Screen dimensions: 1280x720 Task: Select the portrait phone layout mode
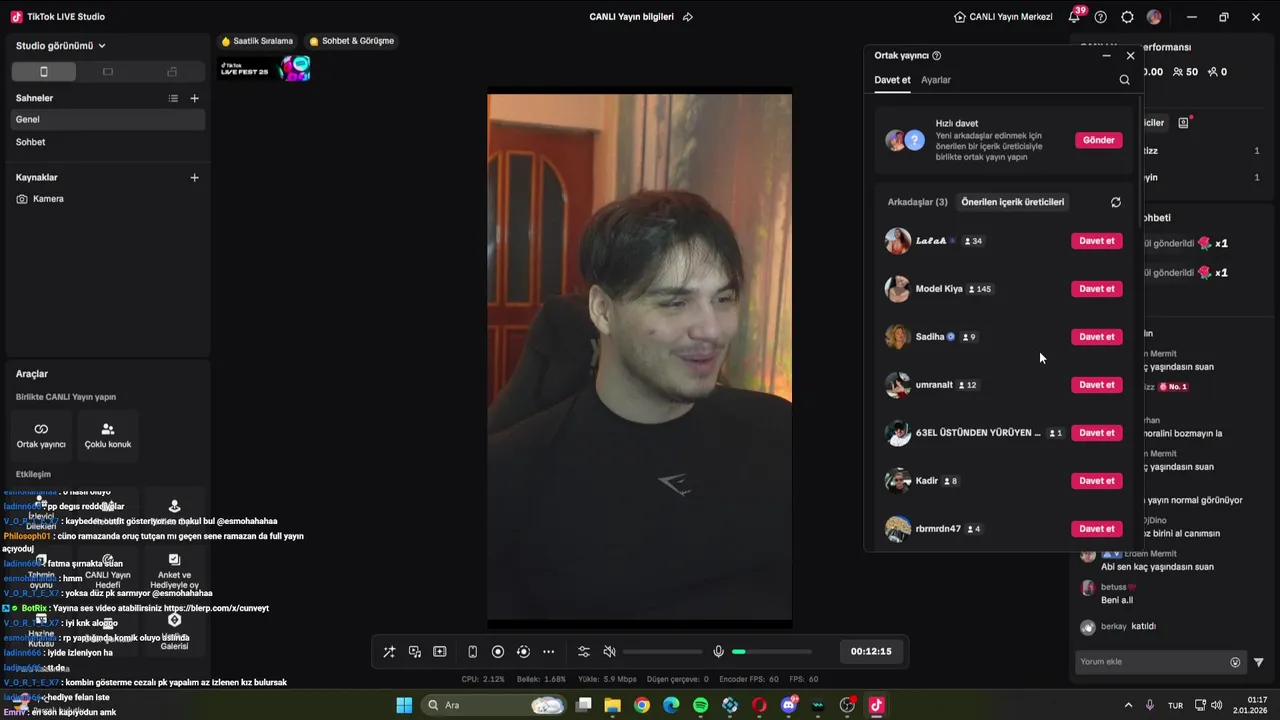[x=43, y=72]
